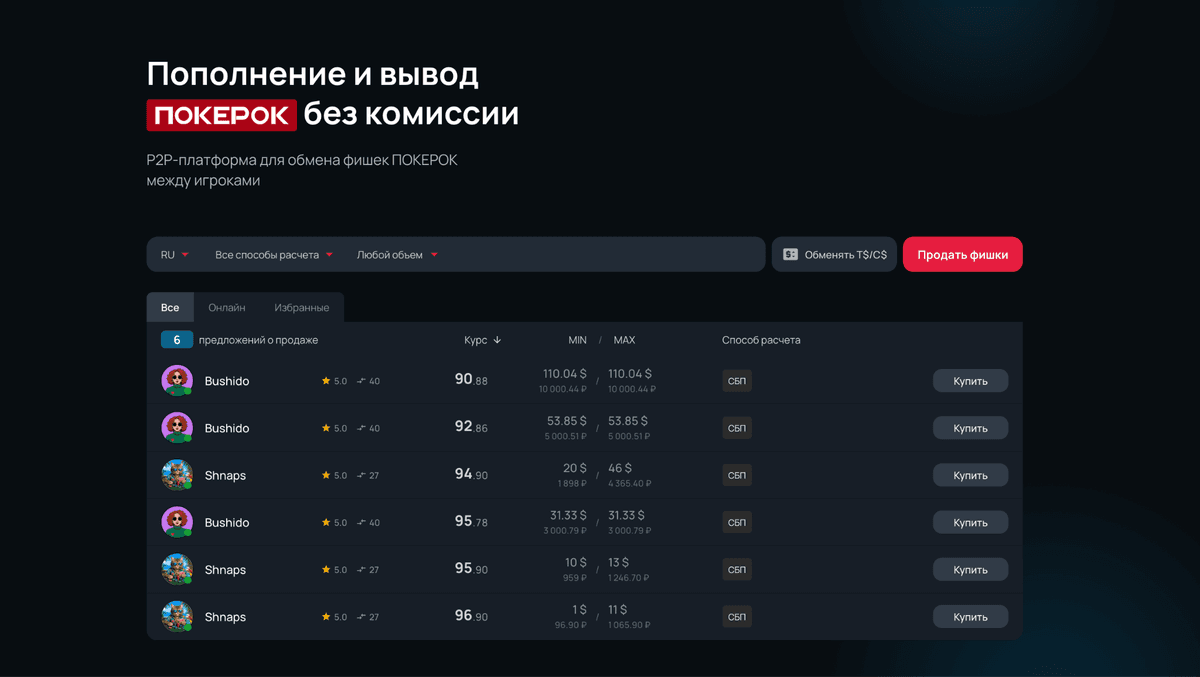1200x677 pixels.
Task: Open the RU country dropdown
Action: click(x=175, y=255)
